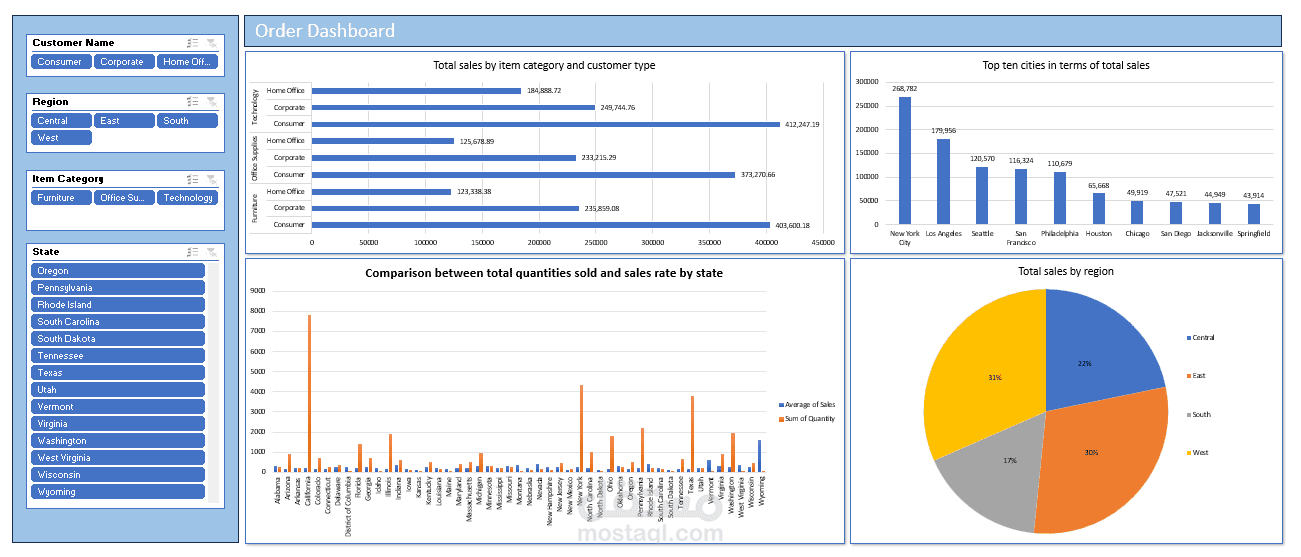This screenshot has height=557, width=1301.
Task: Click Average of Sales legend swatch
Action: (x=781, y=404)
